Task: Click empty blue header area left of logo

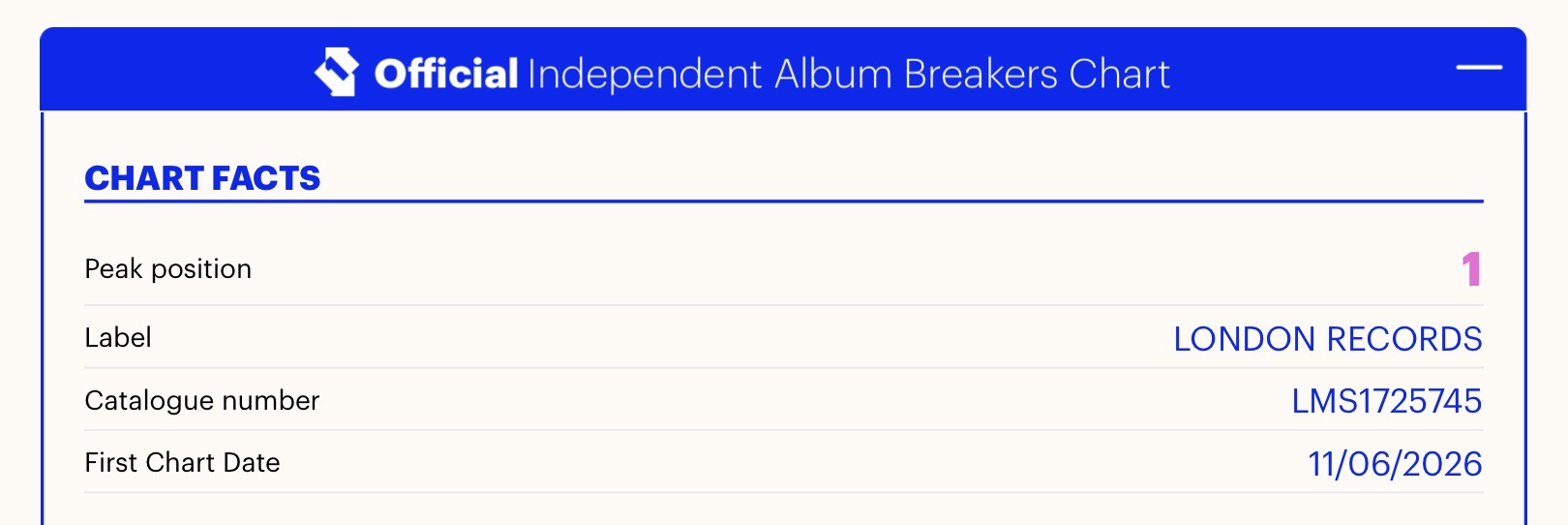Action: coord(174,70)
